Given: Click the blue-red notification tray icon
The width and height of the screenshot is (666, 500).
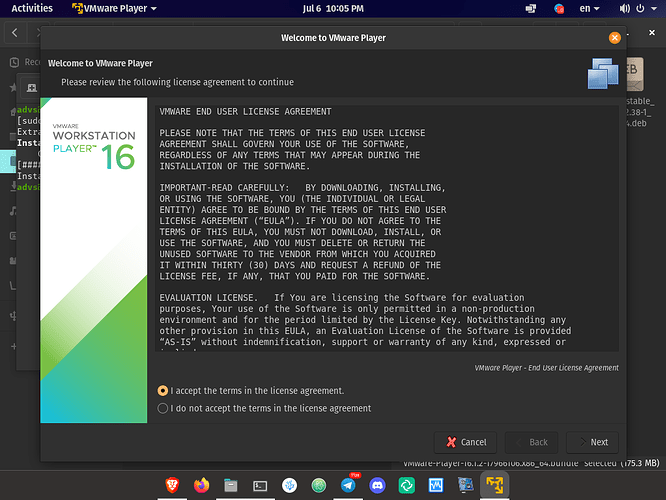Looking at the screenshot, I should click(x=559, y=8).
